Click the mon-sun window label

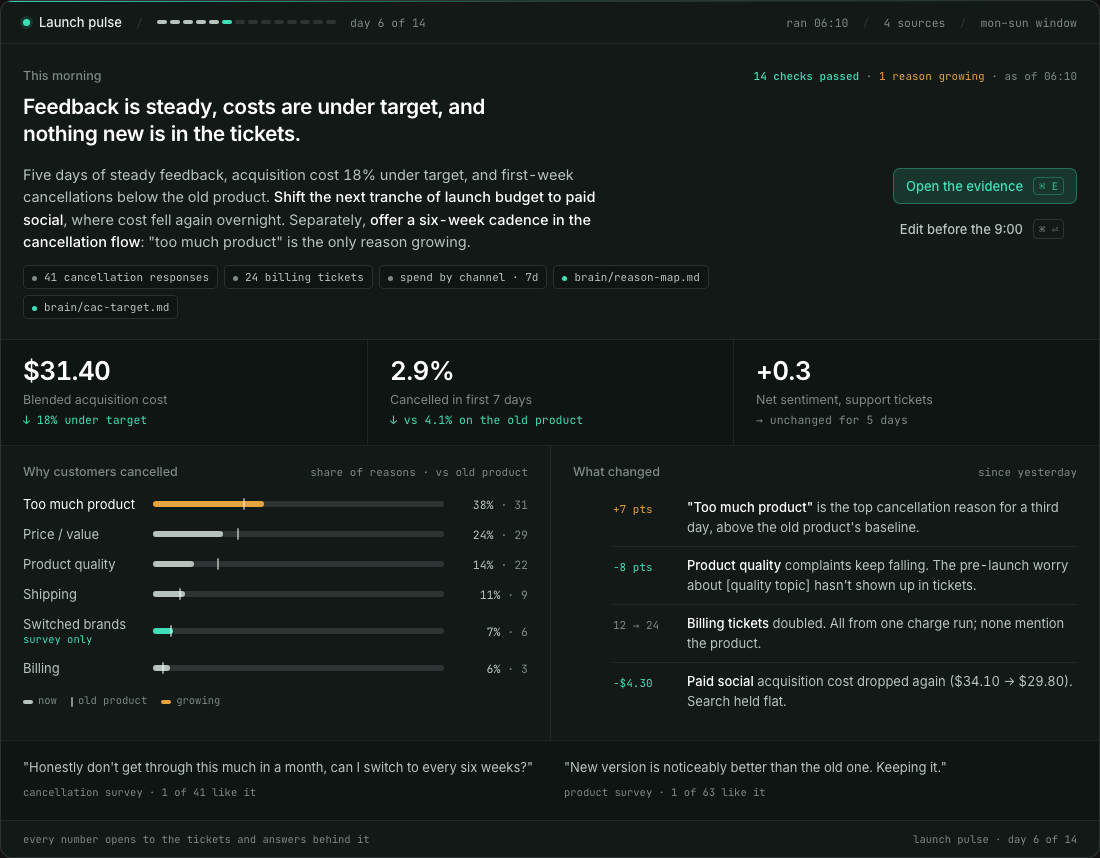(1028, 23)
